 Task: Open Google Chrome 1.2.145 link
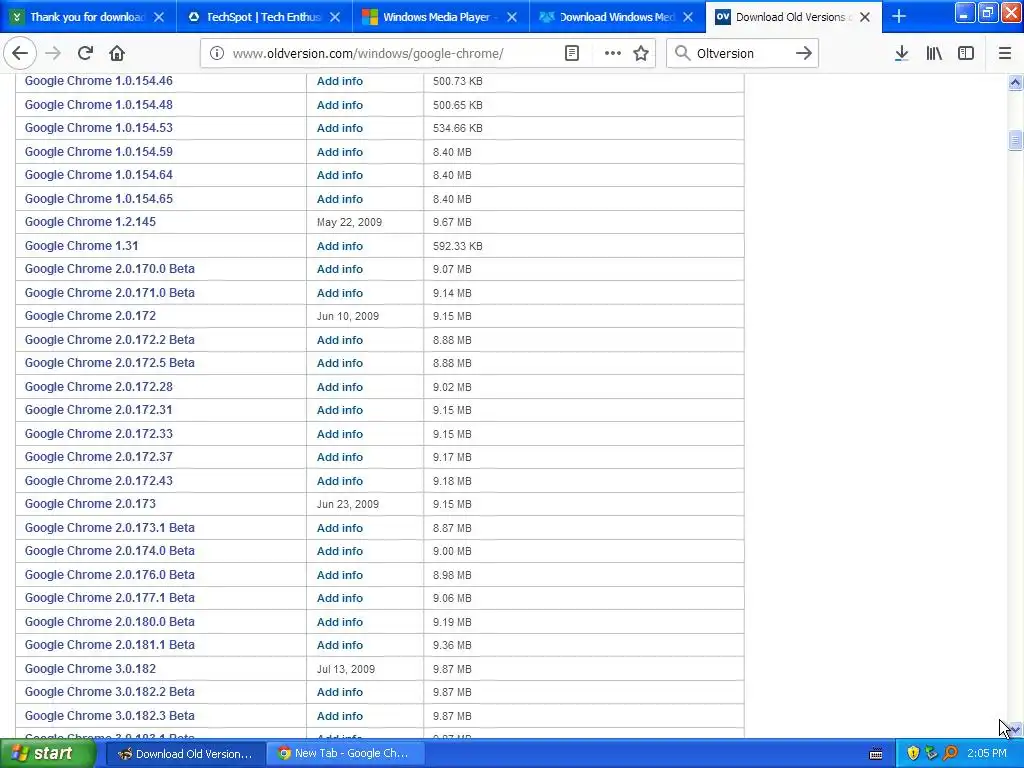pos(90,222)
